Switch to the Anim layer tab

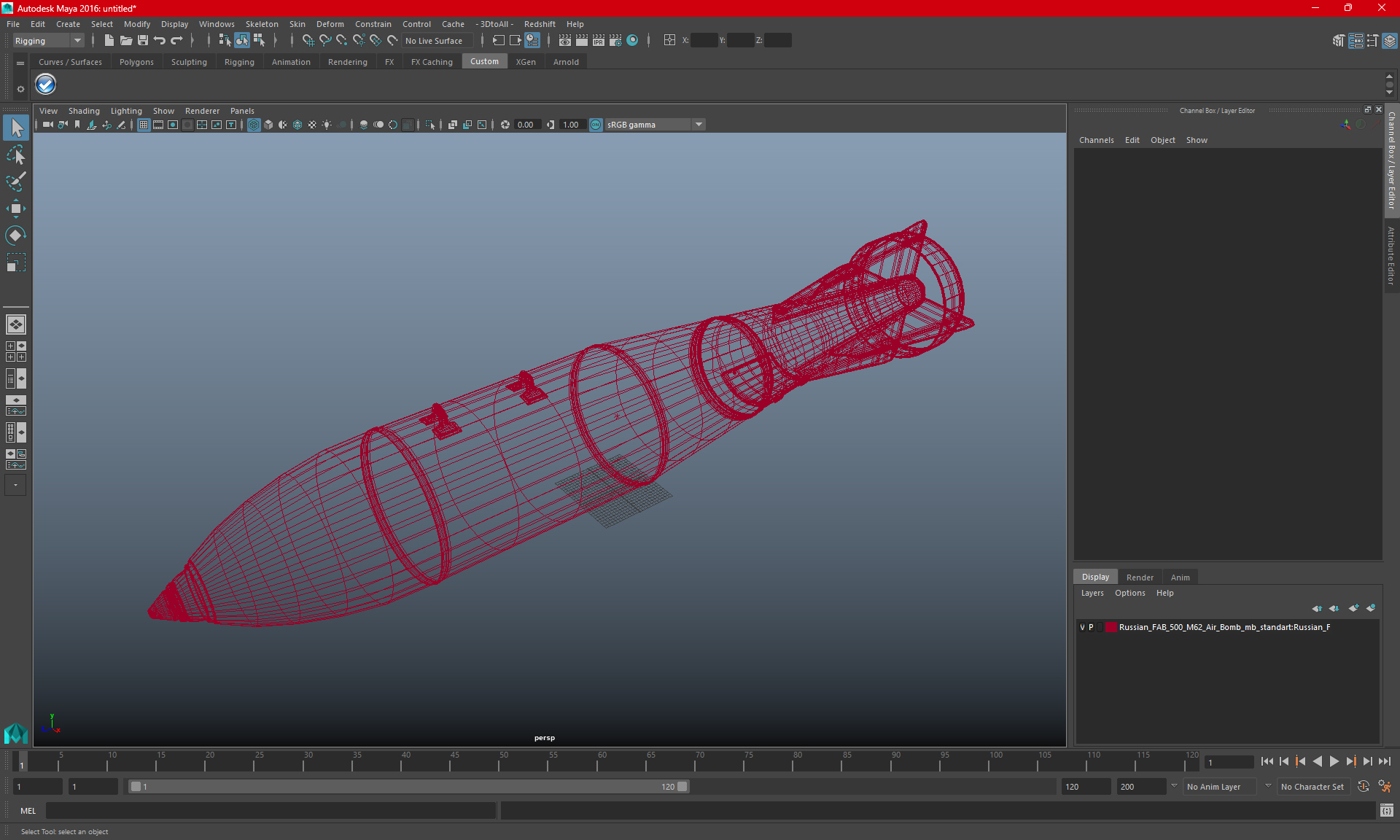[x=1180, y=577]
